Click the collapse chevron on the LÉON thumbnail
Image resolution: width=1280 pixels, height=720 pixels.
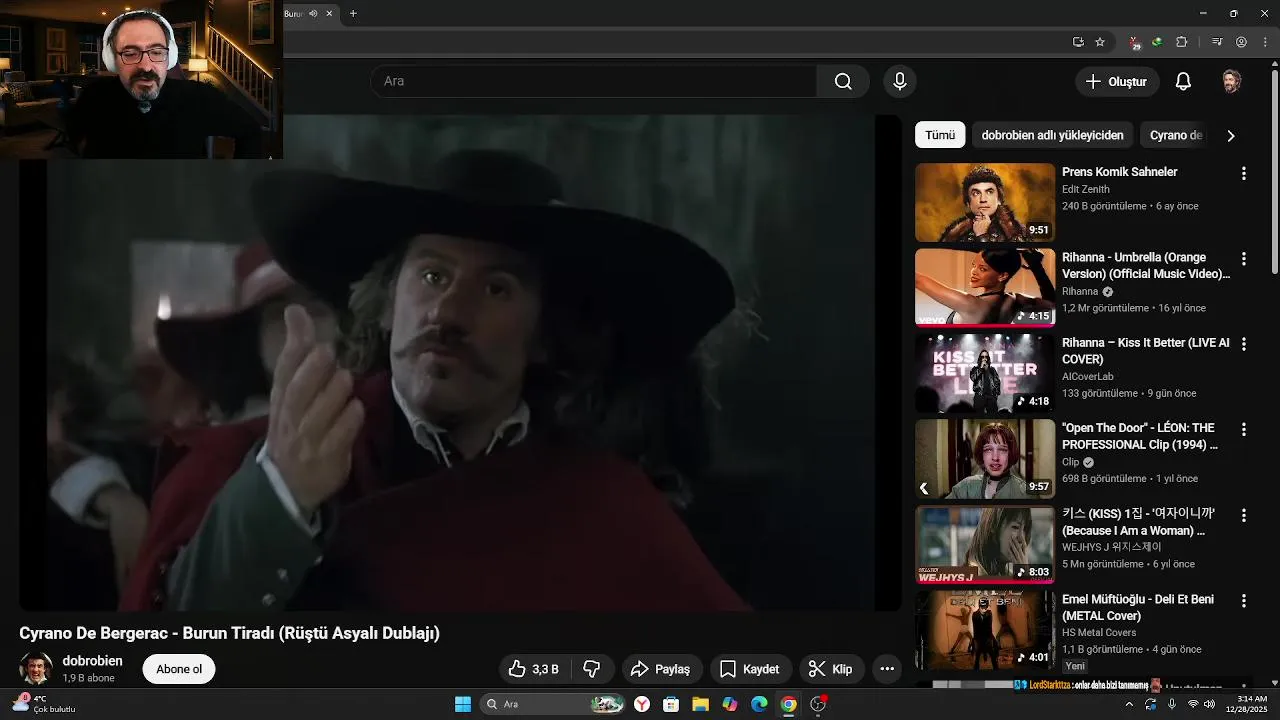pyautogui.click(x=924, y=488)
